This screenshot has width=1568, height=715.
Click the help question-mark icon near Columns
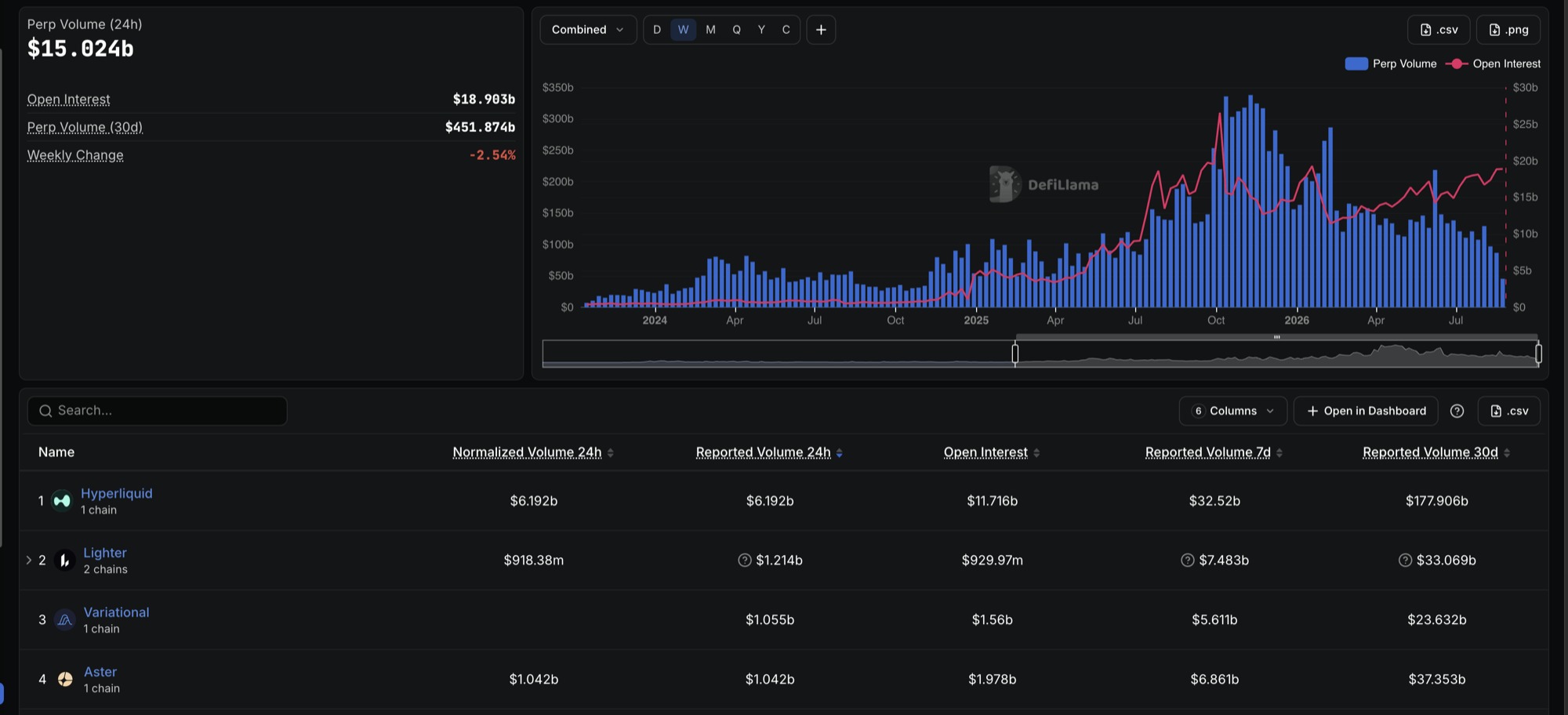[1457, 411]
